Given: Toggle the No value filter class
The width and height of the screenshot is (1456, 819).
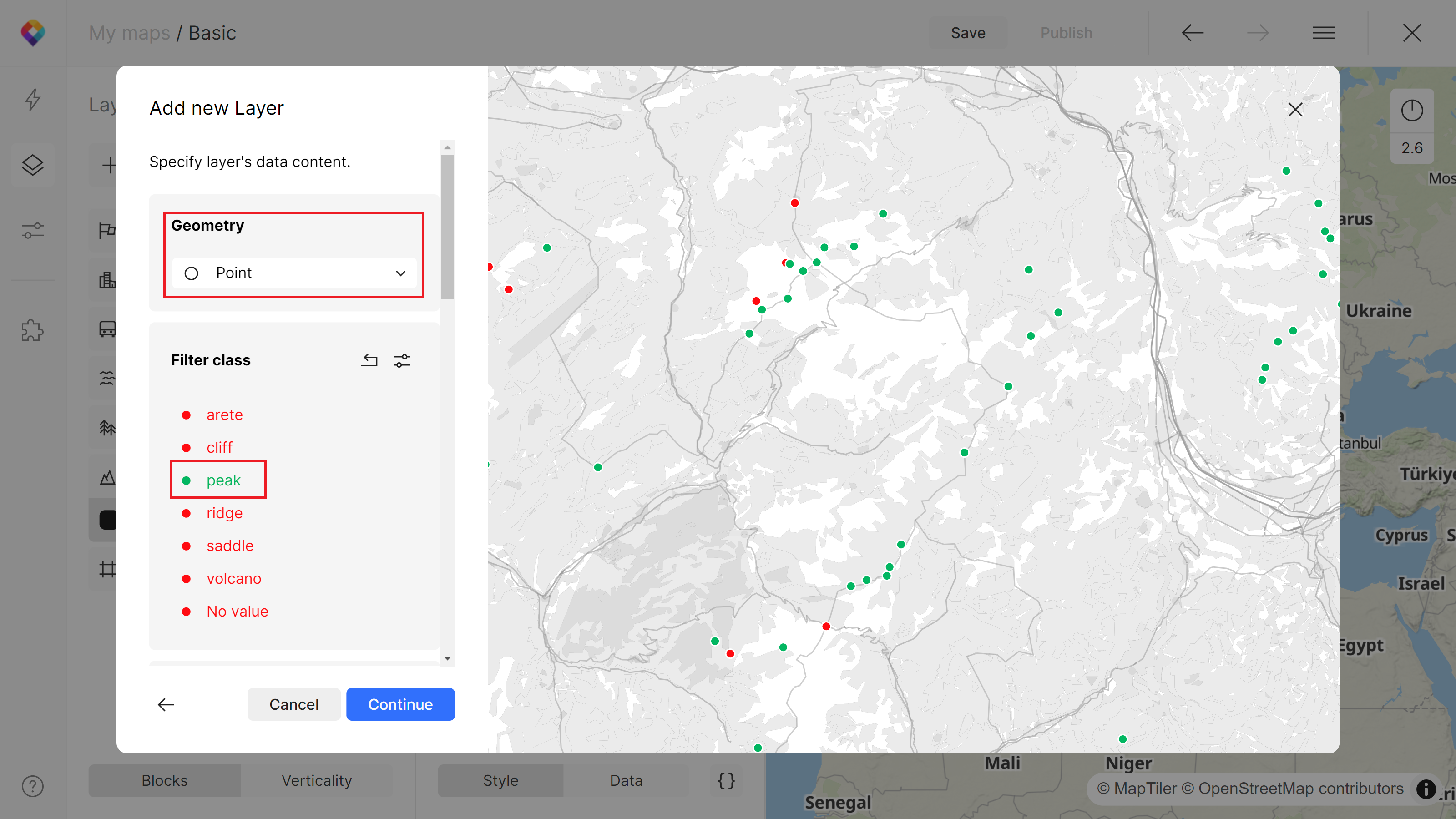Looking at the screenshot, I should [237, 611].
